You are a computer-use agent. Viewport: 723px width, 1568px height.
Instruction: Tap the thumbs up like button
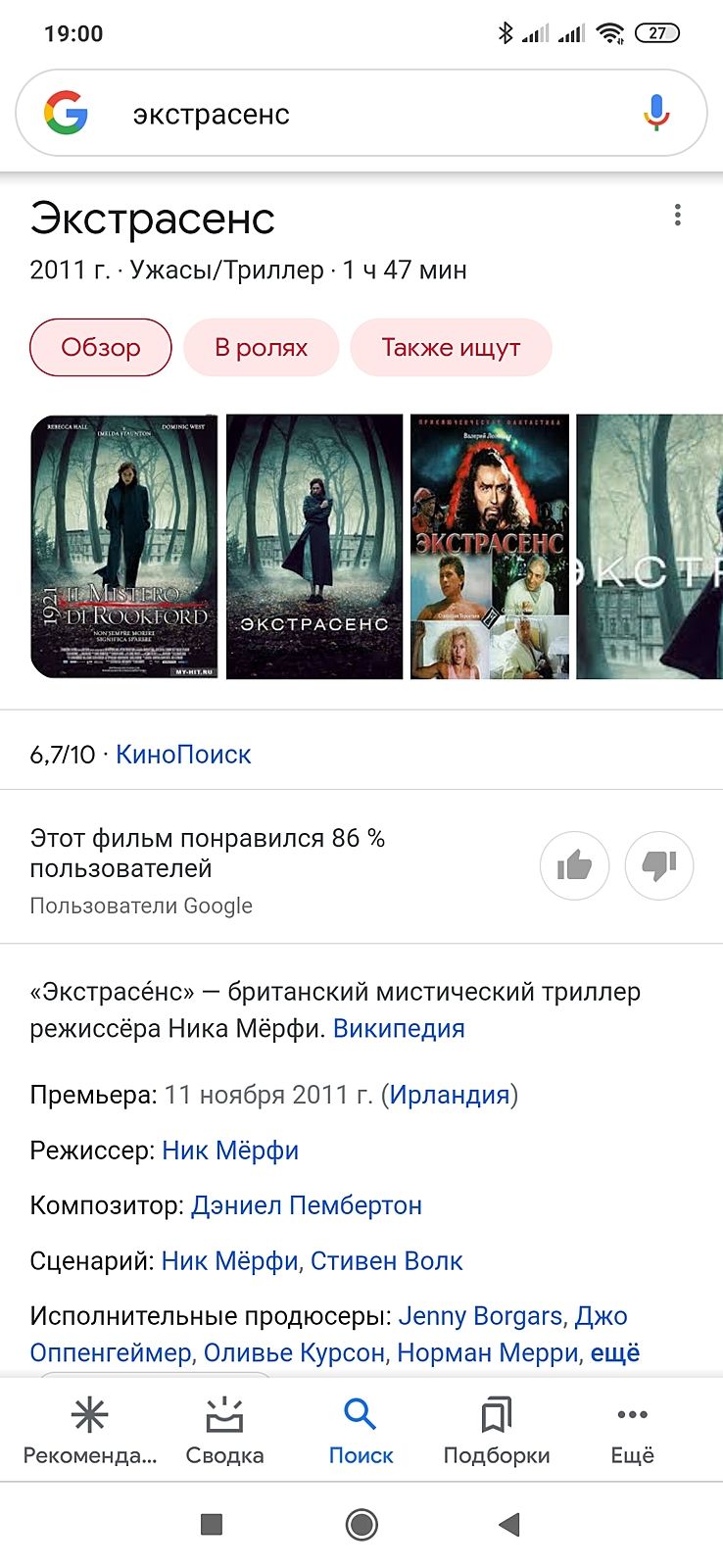pyautogui.click(x=574, y=865)
